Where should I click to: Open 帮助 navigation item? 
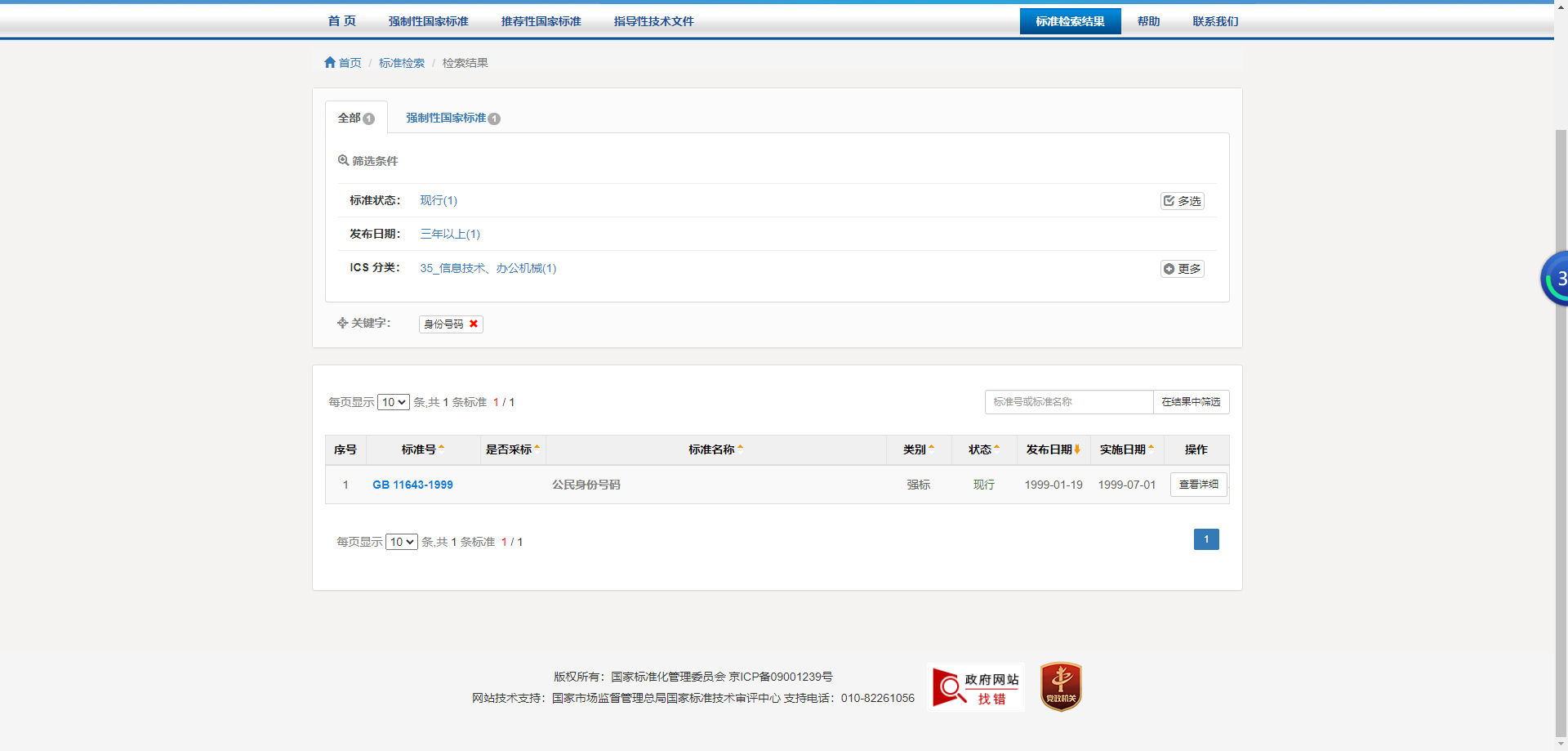tap(1149, 21)
